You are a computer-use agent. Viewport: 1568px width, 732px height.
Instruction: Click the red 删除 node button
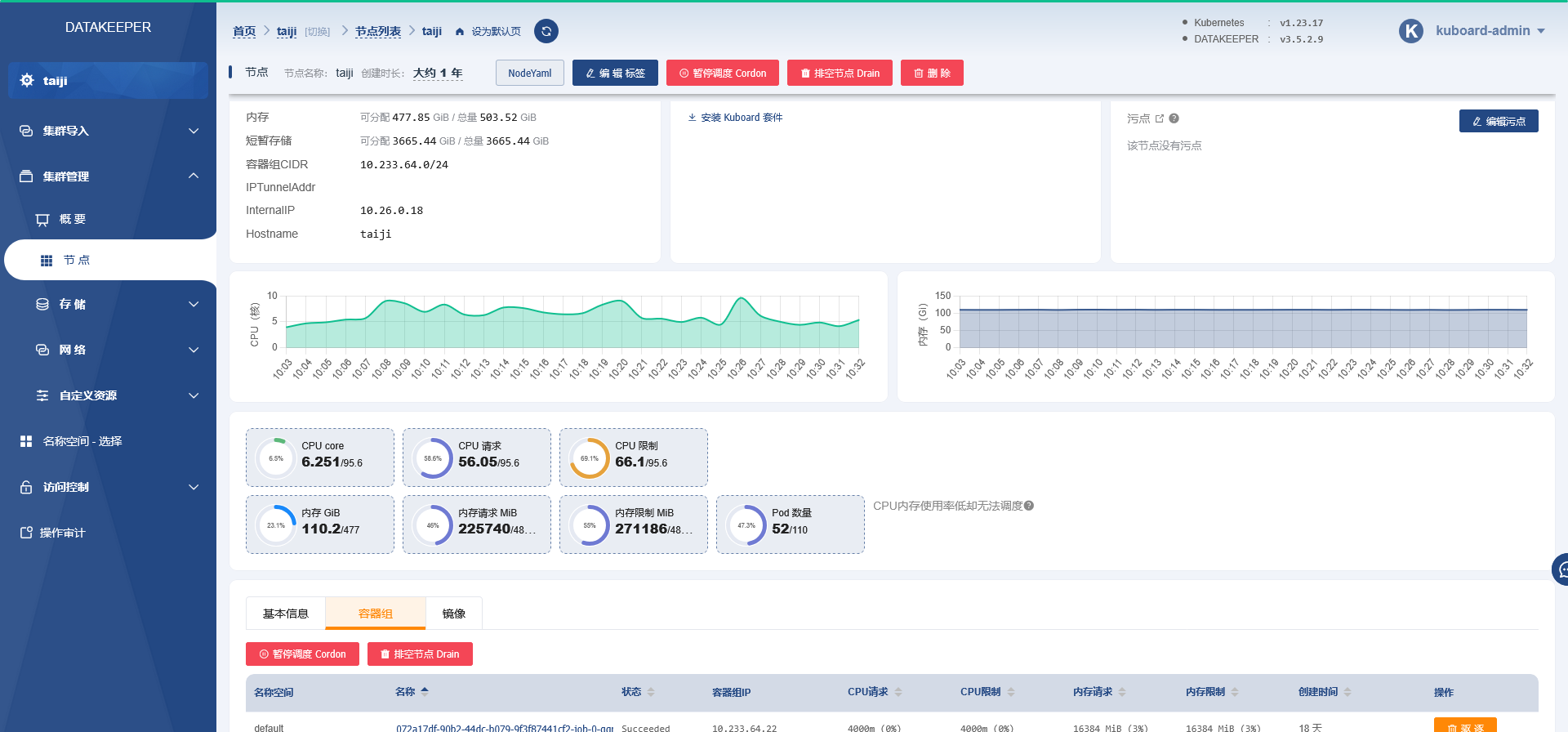pos(931,73)
